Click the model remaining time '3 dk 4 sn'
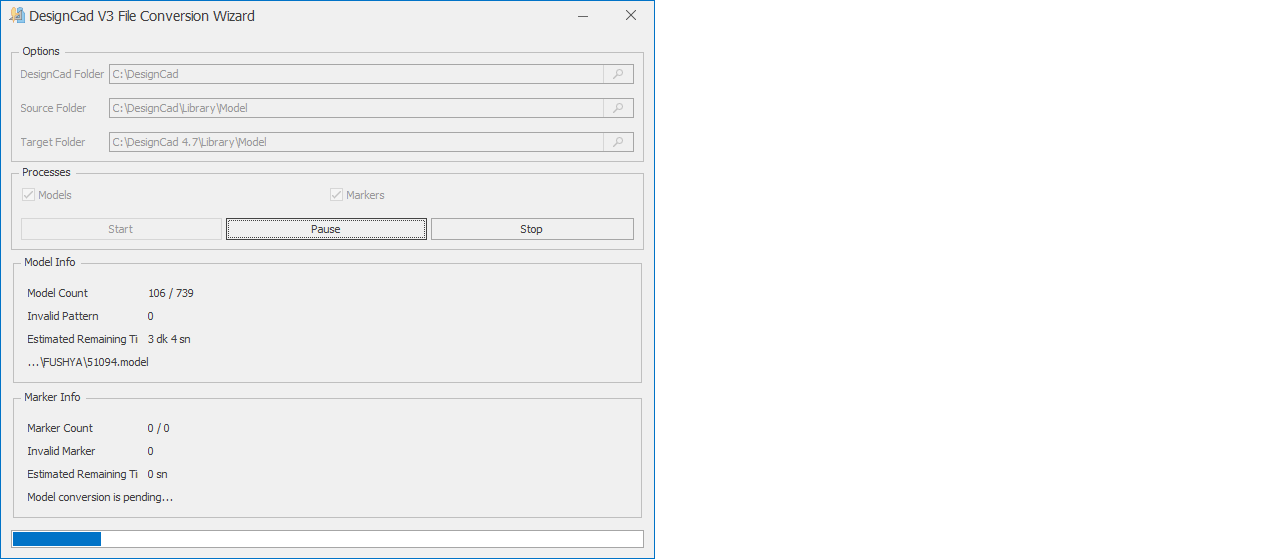The height and width of the screenshot is (559, 1270). (169, 339)
